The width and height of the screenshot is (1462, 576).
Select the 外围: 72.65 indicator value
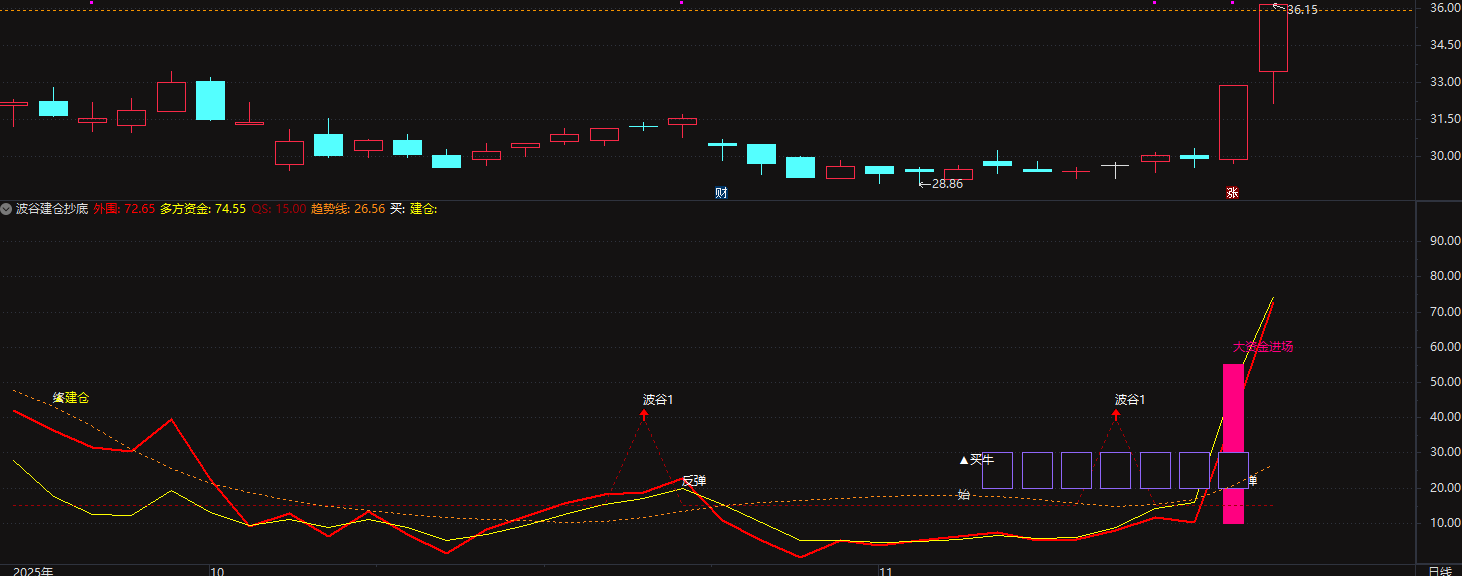tap(124, 209)
